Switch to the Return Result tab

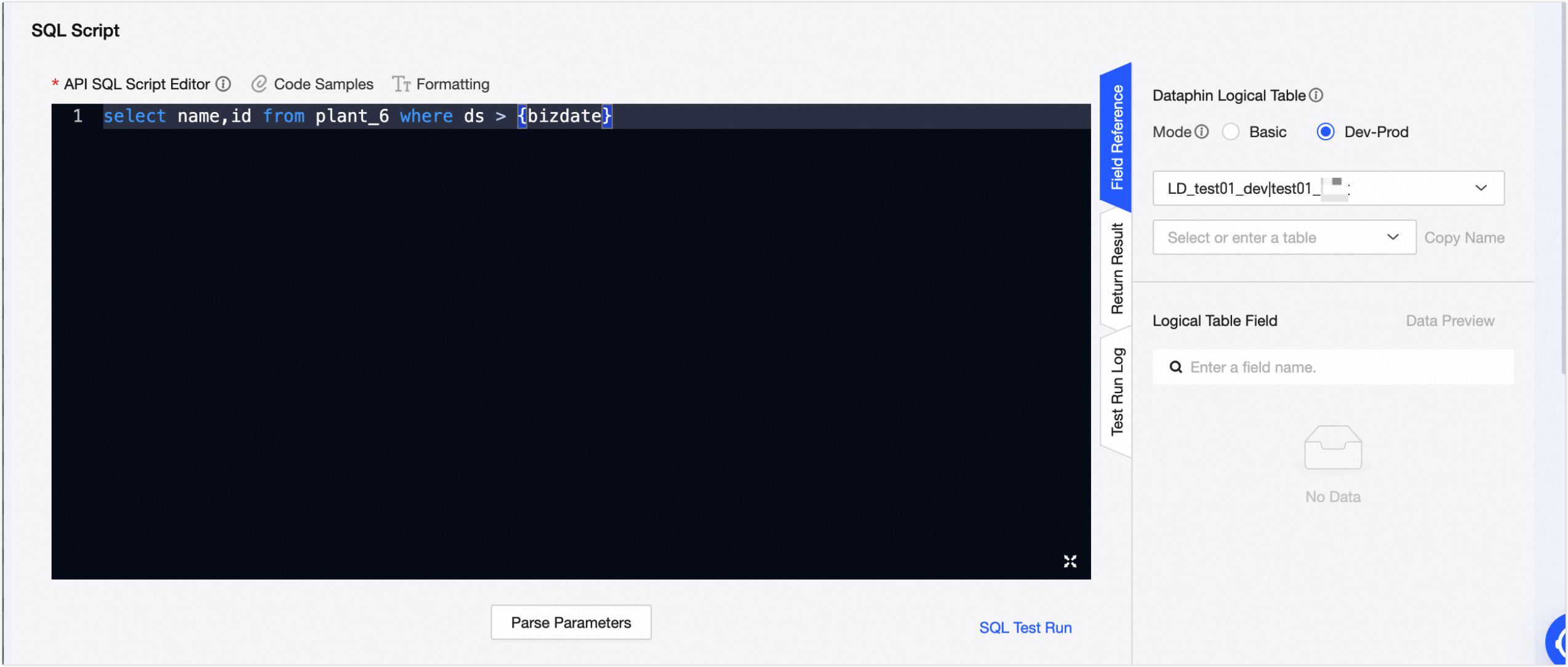point(1117,269)
